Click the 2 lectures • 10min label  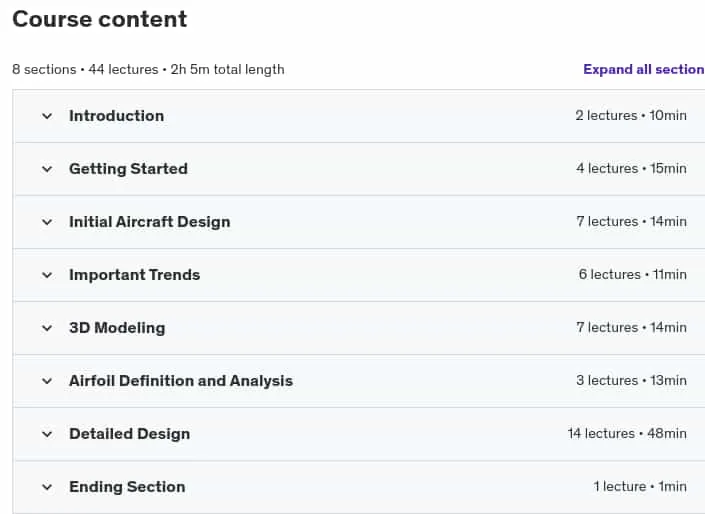coord(631,116)
